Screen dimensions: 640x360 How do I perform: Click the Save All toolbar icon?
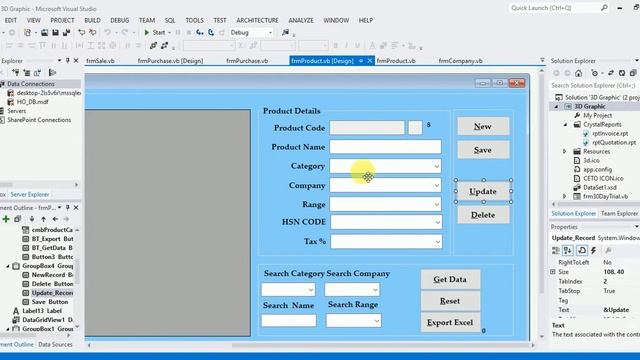66,32
